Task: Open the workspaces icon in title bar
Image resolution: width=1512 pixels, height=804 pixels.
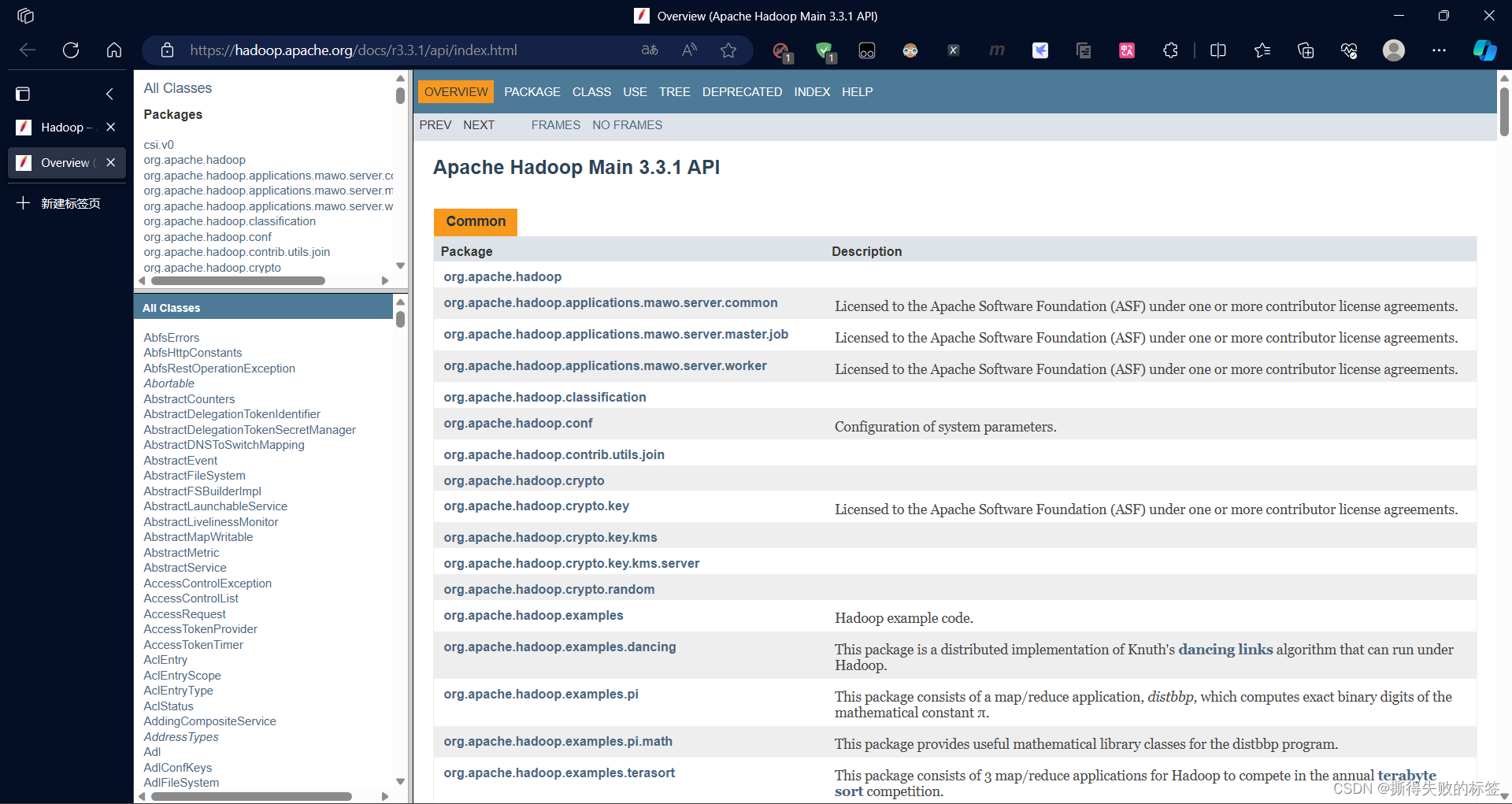Action: tap(25, 16)
